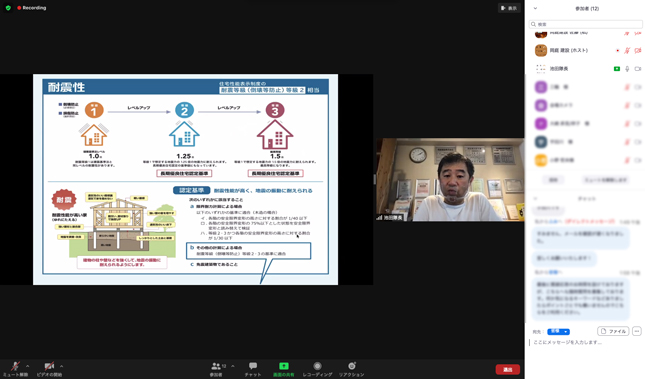Click the red leave meeting button
Viewport: 645px width, 379px height.
point(508,369)
